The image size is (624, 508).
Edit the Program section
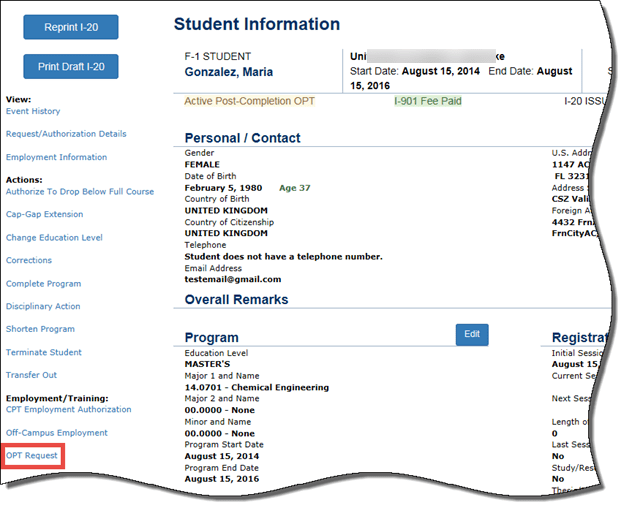click(472, 335)
